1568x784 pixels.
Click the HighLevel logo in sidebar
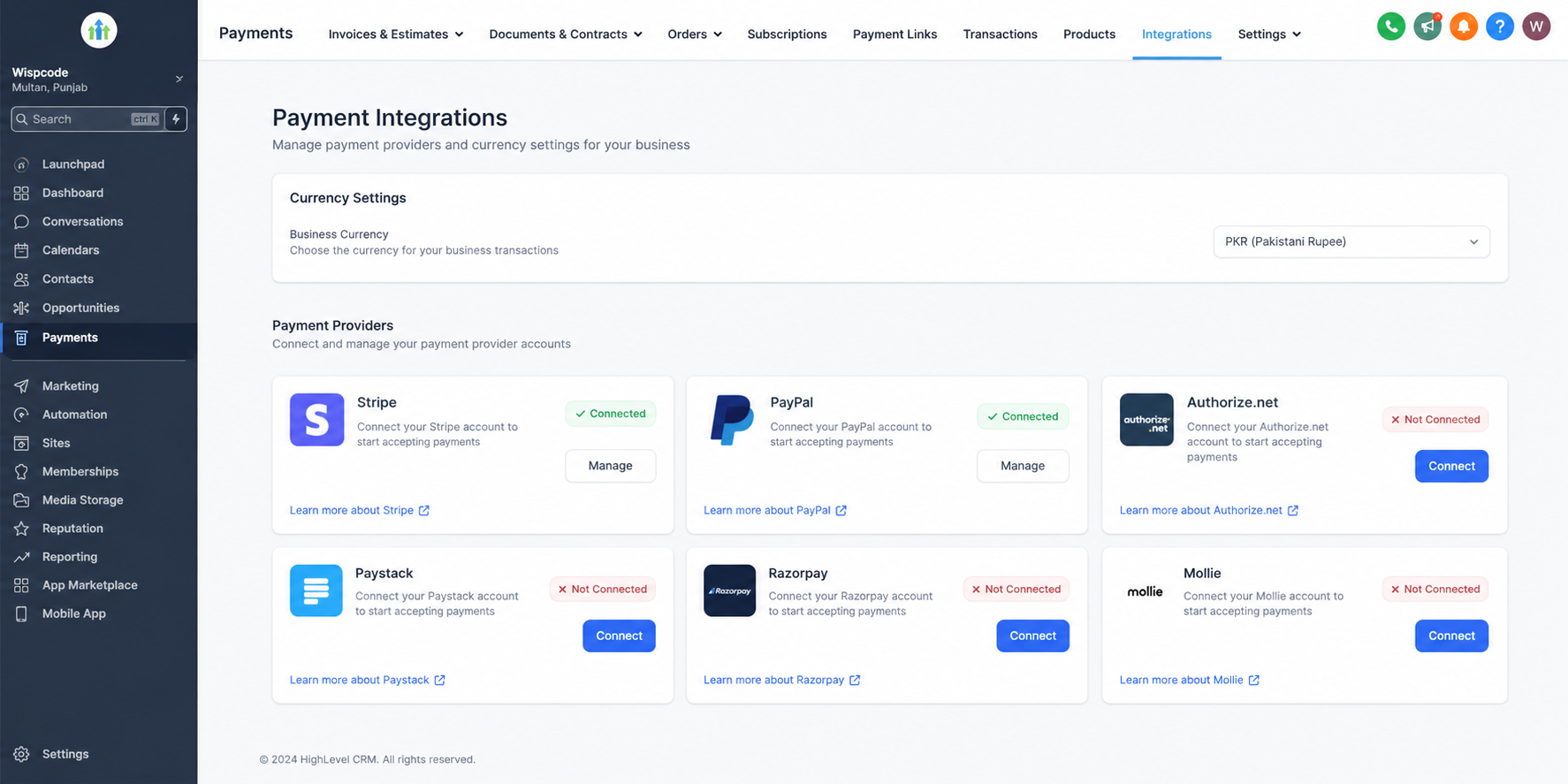99,31
